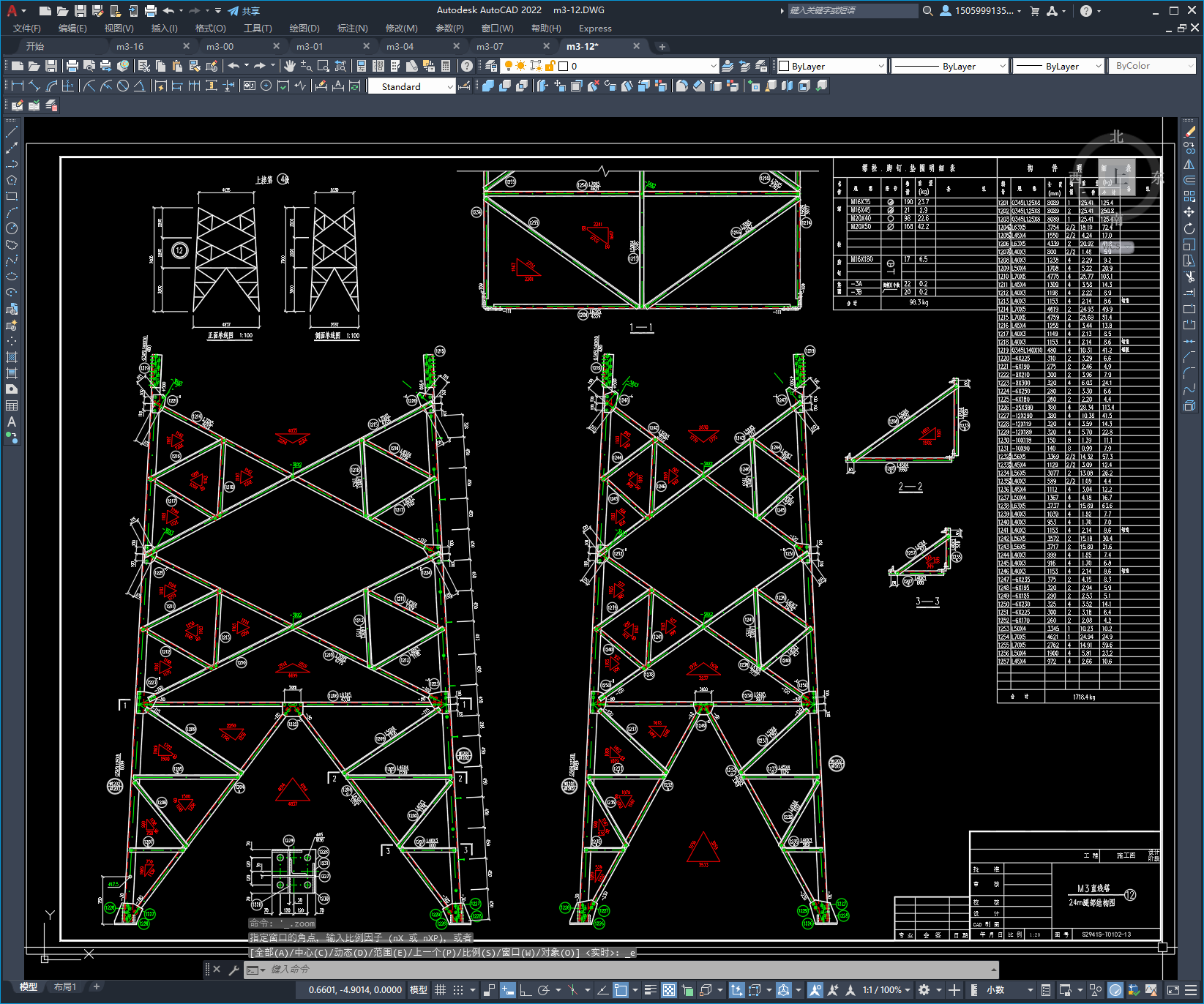Click the Zoom Window tool icon
Image resolution: width=1204 pixels, height=1004 pixels.
323,66
